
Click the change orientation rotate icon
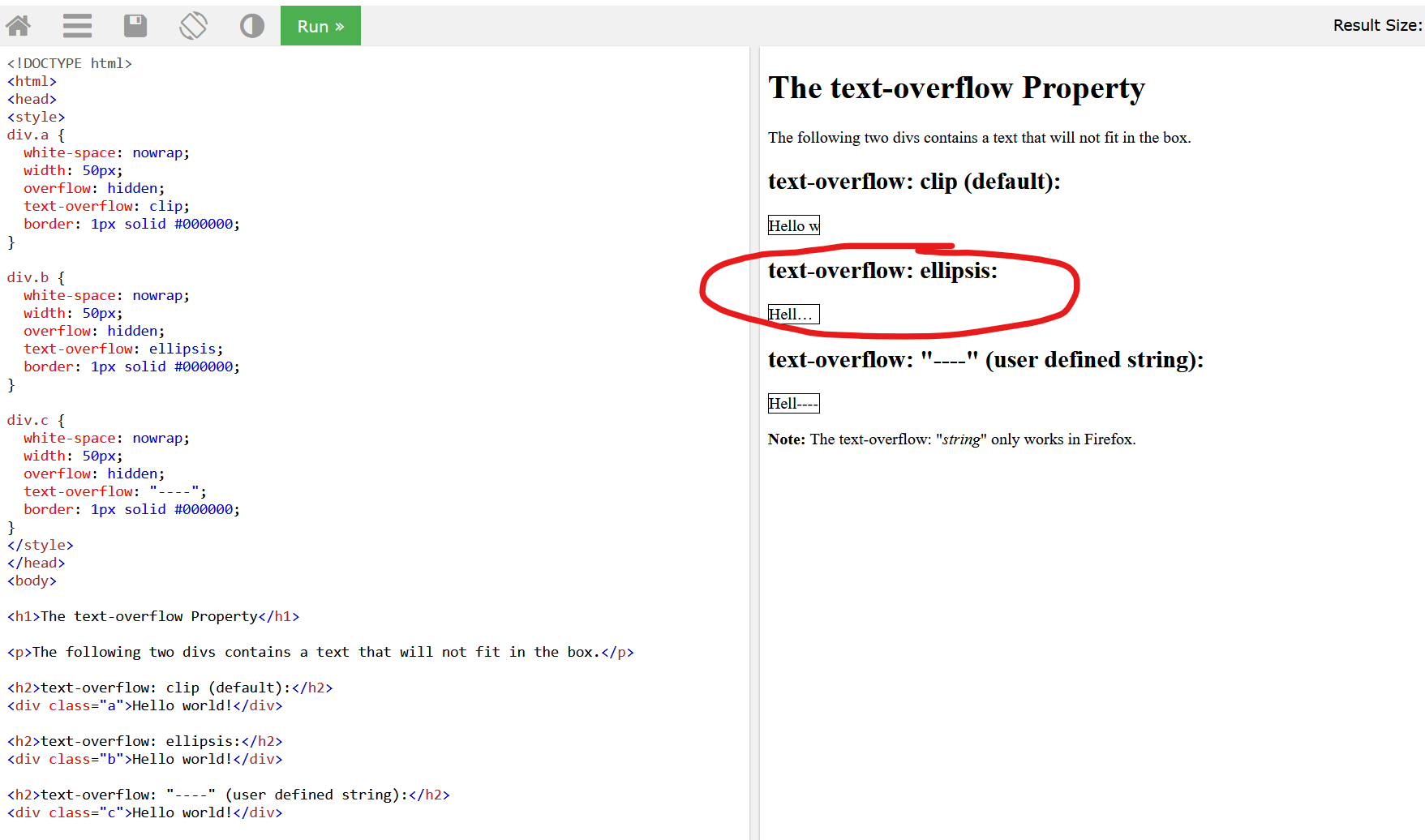193,26
